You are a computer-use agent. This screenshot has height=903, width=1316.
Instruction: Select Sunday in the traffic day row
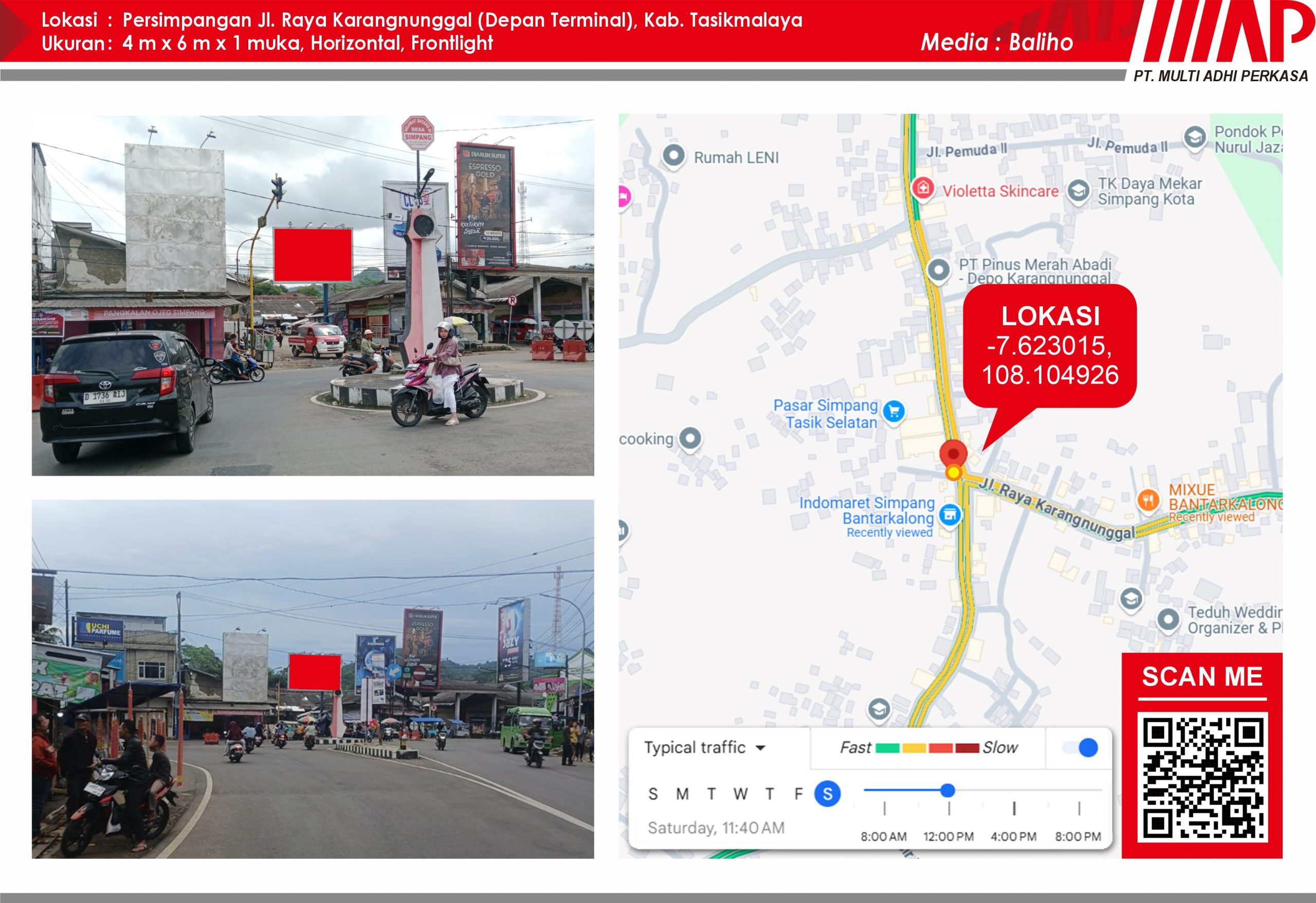point(653,794)
